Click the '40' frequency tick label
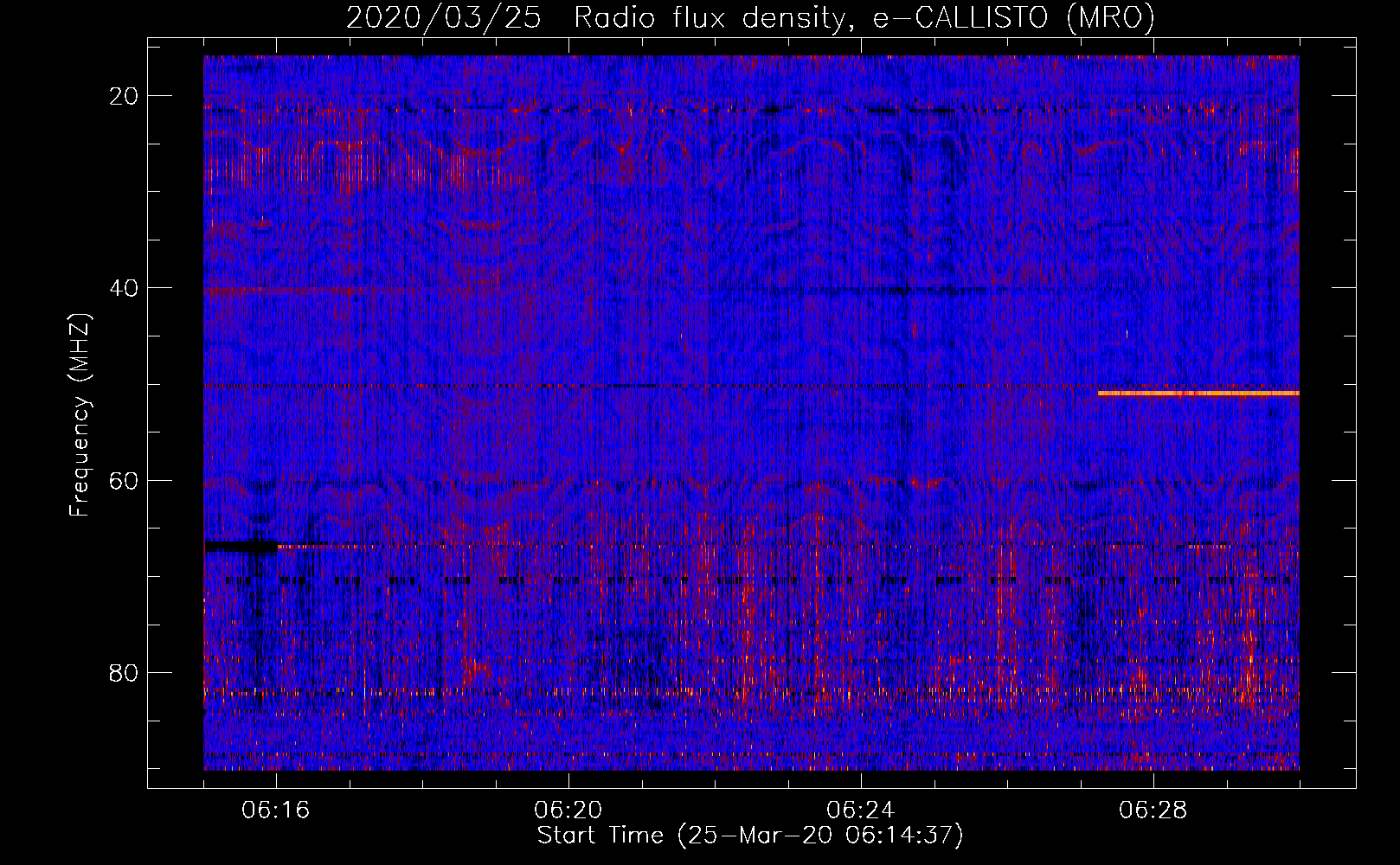Viewport: 1400px width, 865px height. pyautogui.click(x=125, y=288)
